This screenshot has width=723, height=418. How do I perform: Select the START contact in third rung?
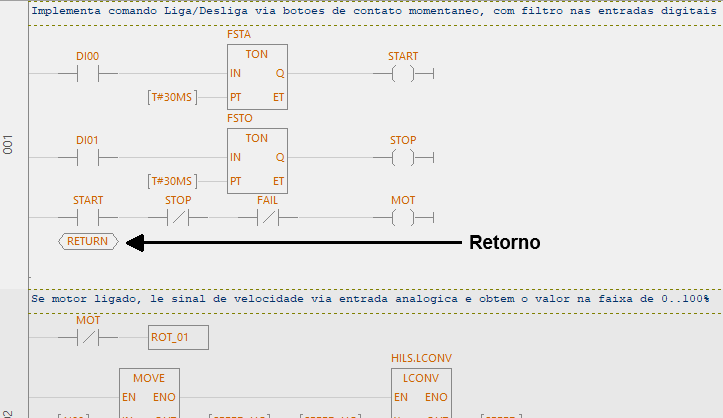coord(88,218)
